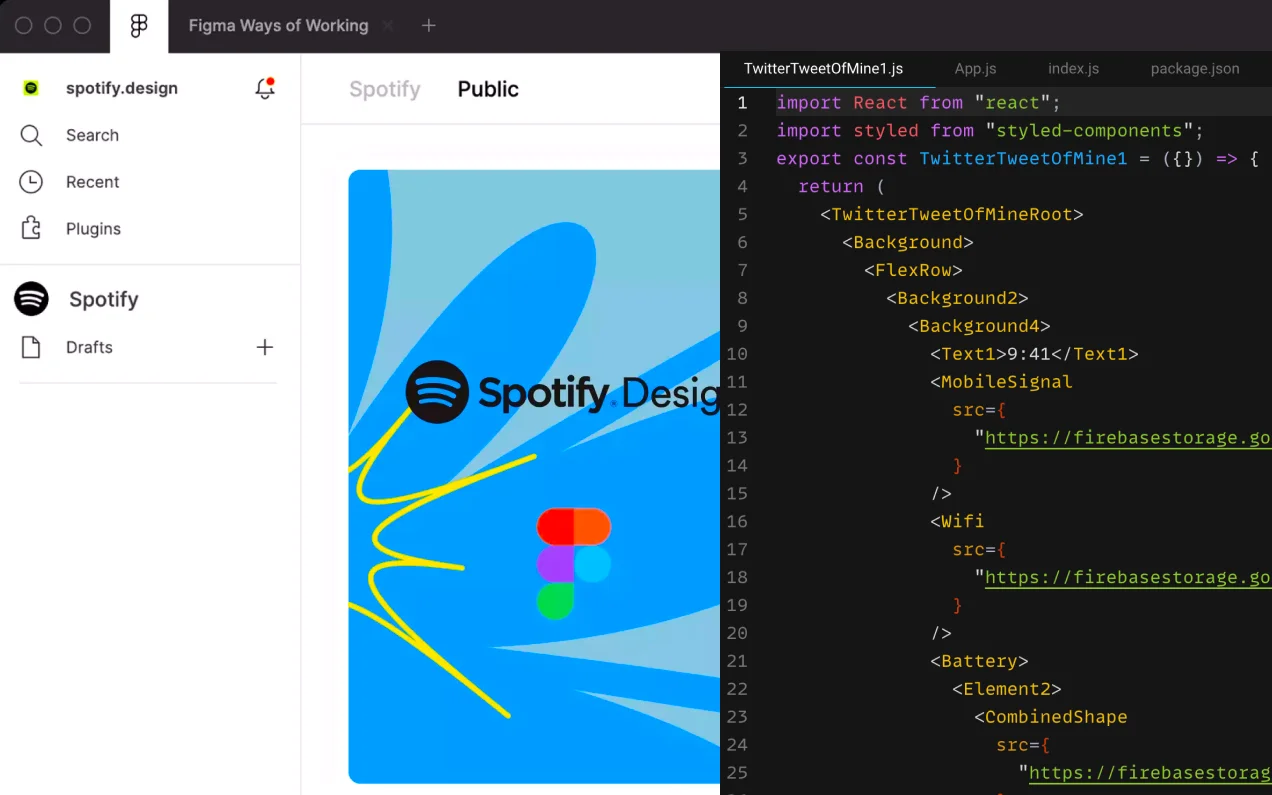Select the Spotify breadcrumb tab

tap(385, 89)
